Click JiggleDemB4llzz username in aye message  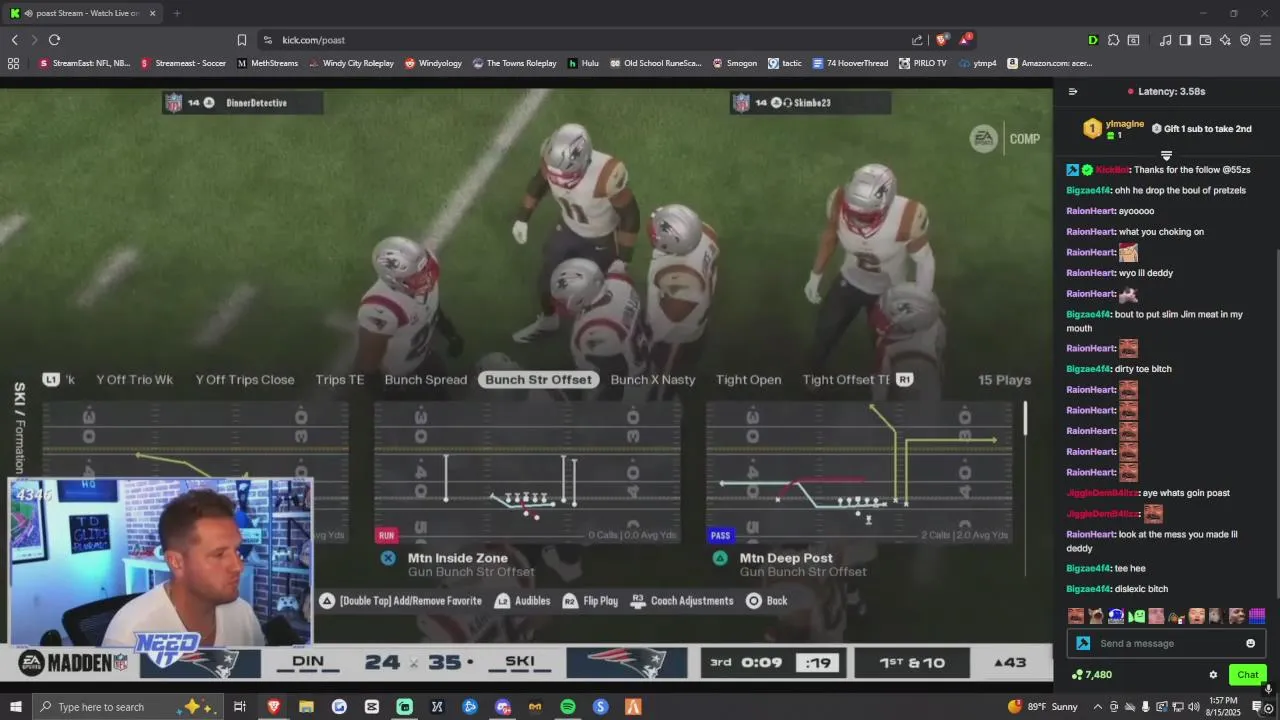1102,493
